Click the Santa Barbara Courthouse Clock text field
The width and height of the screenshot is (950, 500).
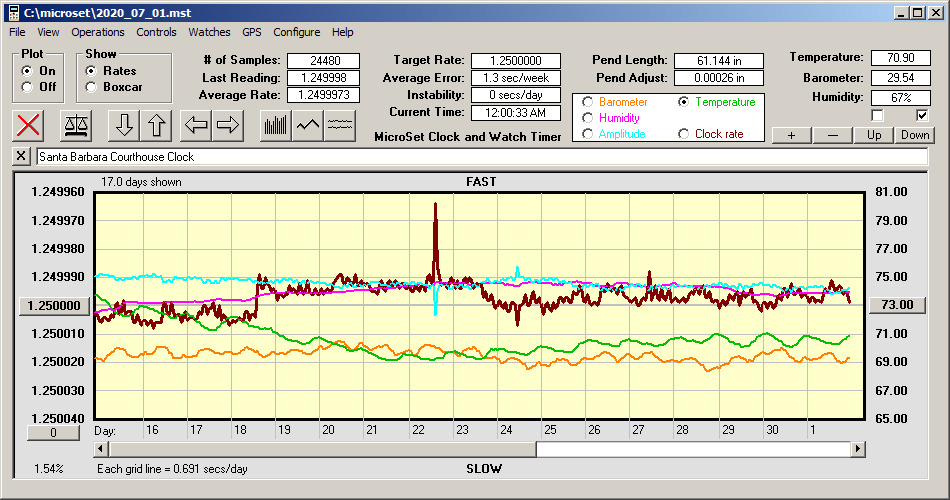(480, 157)
